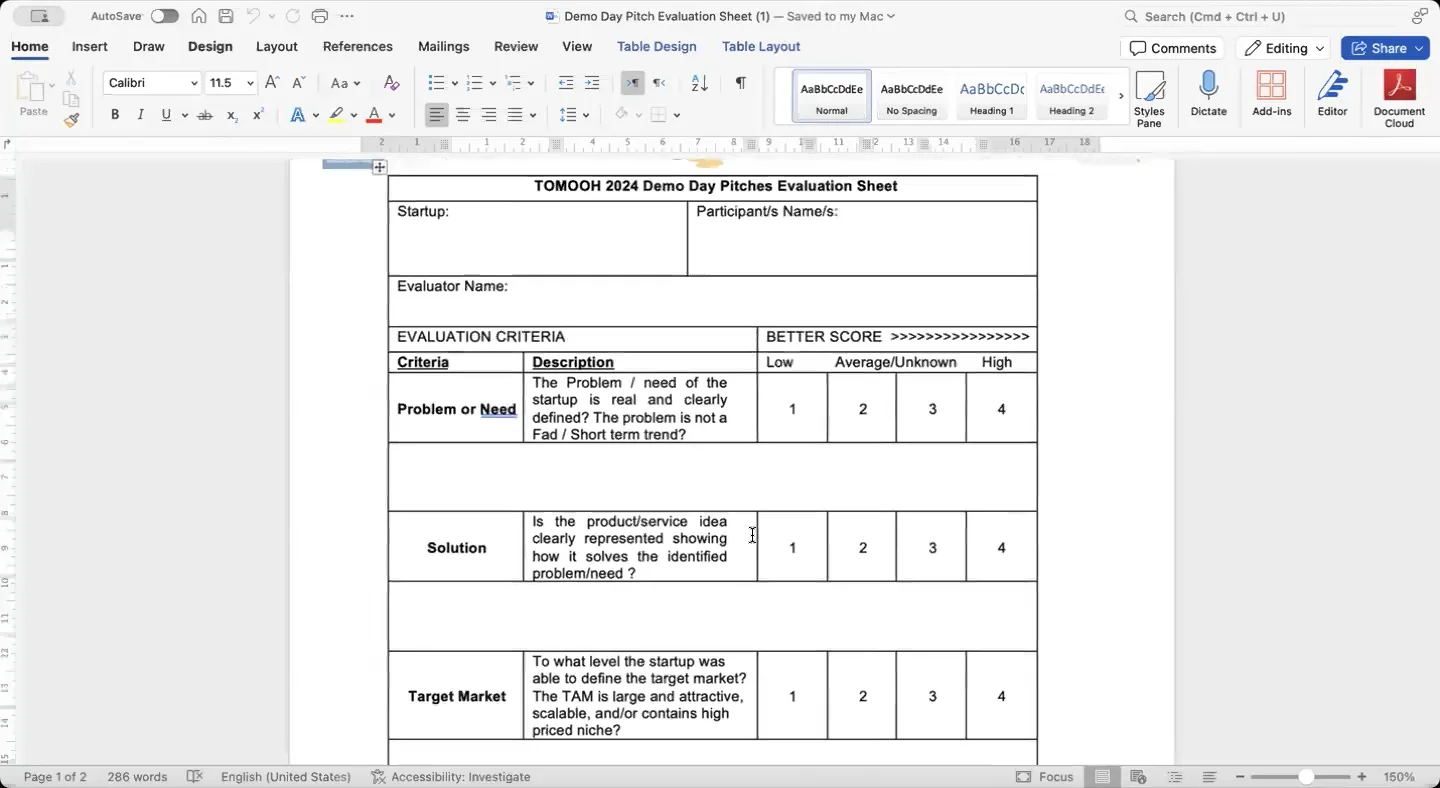Click the Comments button

click(x=1172, y=48)
